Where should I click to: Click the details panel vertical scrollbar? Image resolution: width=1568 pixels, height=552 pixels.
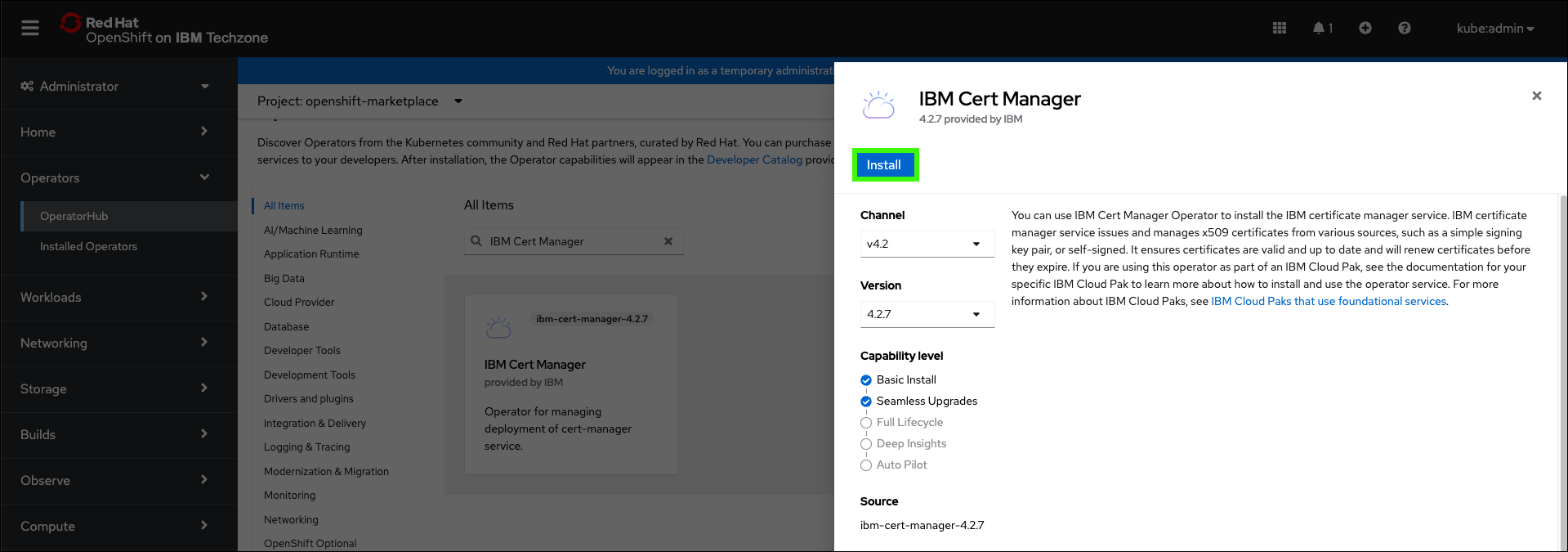(x=1563, y=368)
